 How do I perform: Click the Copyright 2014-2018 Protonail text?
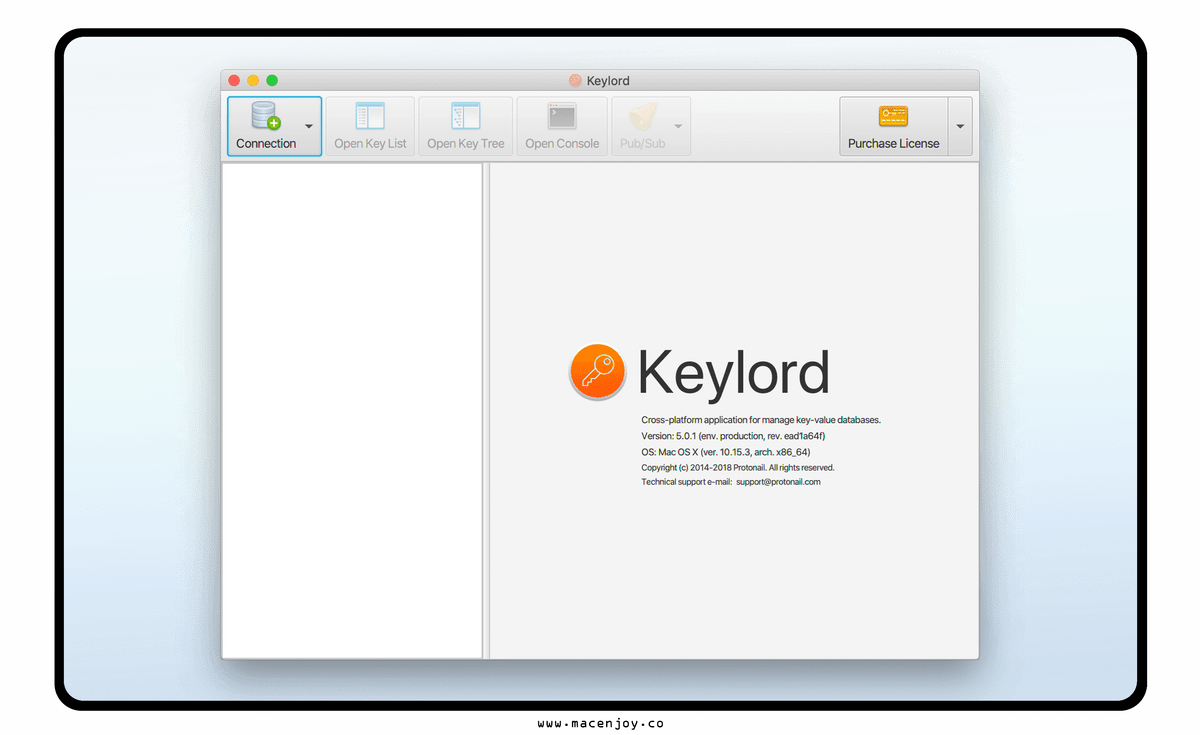tap(737, 467)
